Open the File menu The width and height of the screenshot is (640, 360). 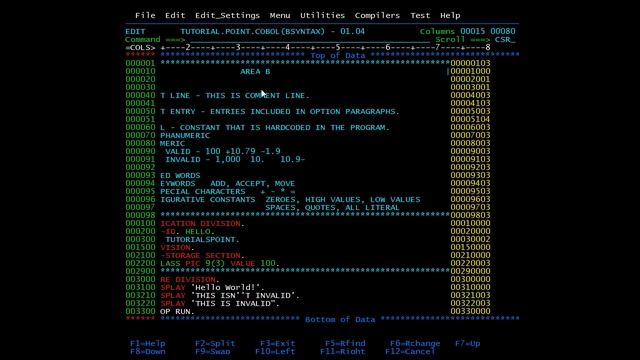click(145, 16)
